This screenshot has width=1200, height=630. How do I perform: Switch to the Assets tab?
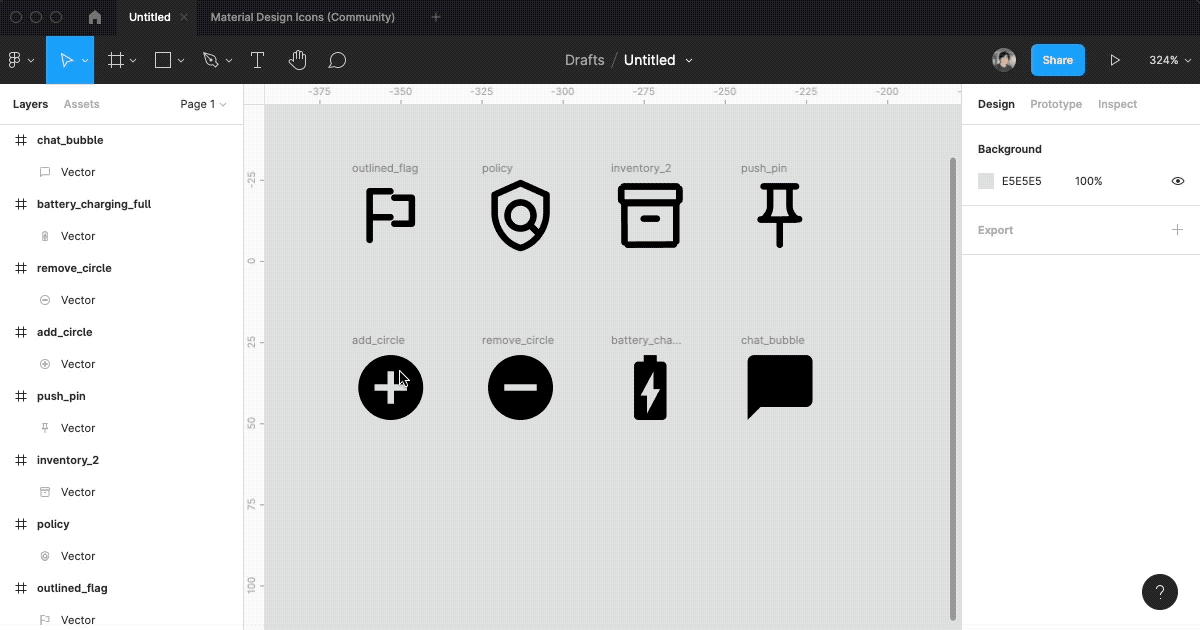(82, 104)
